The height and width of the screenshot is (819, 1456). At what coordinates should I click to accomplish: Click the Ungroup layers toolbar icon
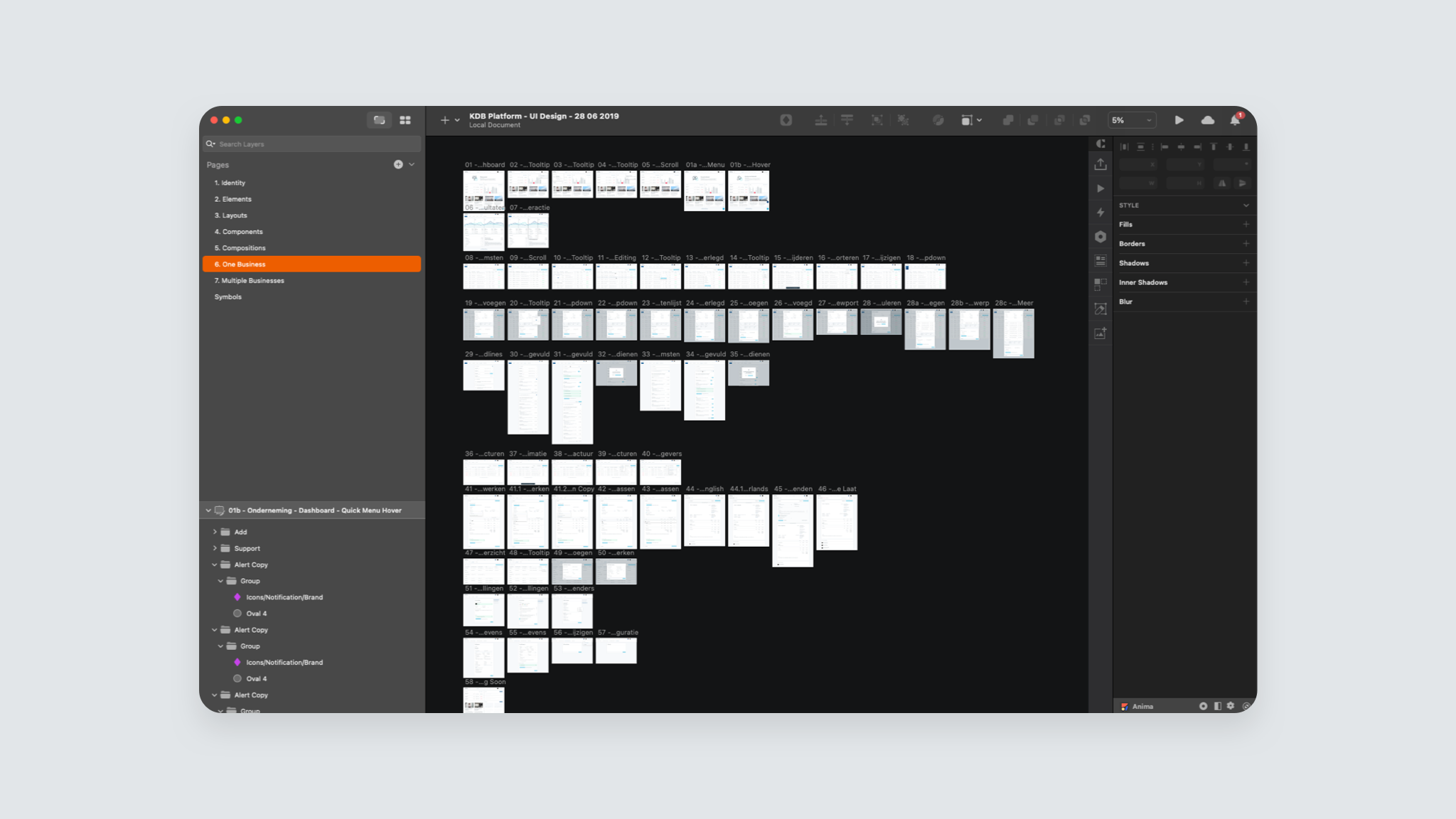pyautogui.click(x=904, y=120)
